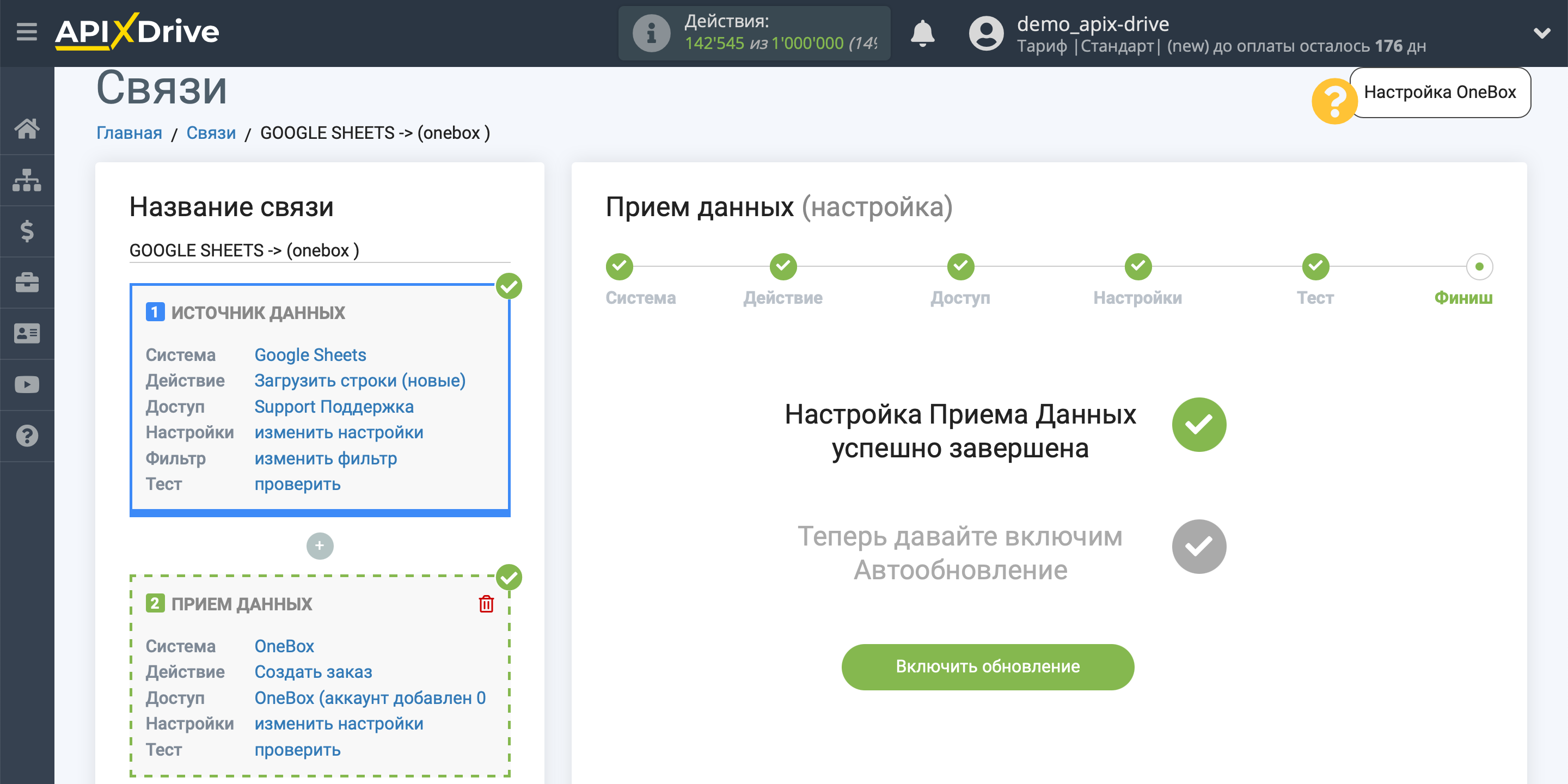The height and width of the screenshot is (784, 1568).
Task: Open OneBox system link
Action: click(x=284, y=646)
